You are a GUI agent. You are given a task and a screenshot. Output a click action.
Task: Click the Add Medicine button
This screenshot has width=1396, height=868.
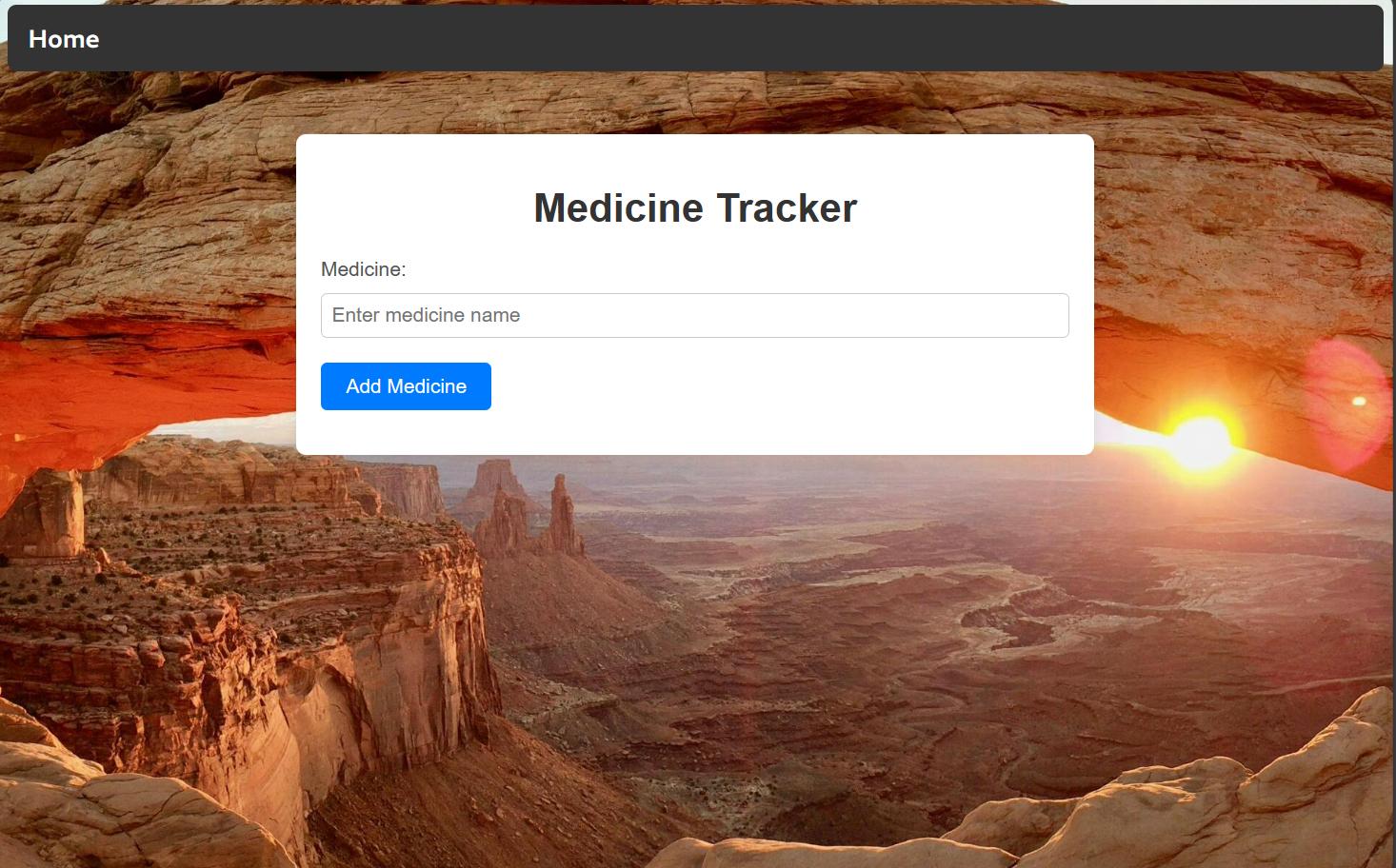[x=406, y=386]
